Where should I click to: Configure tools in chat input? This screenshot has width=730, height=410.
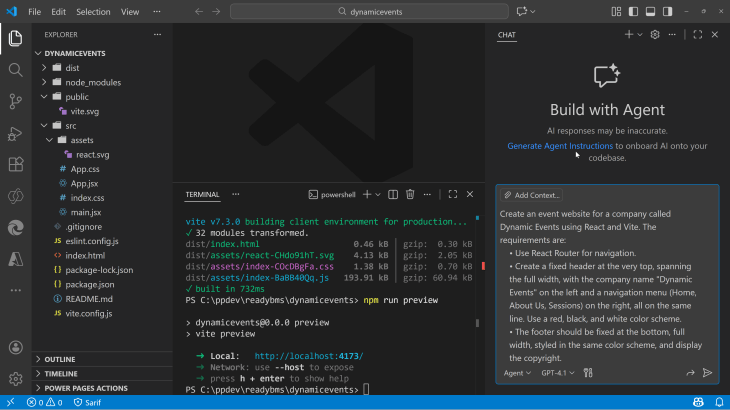point(588,373)
